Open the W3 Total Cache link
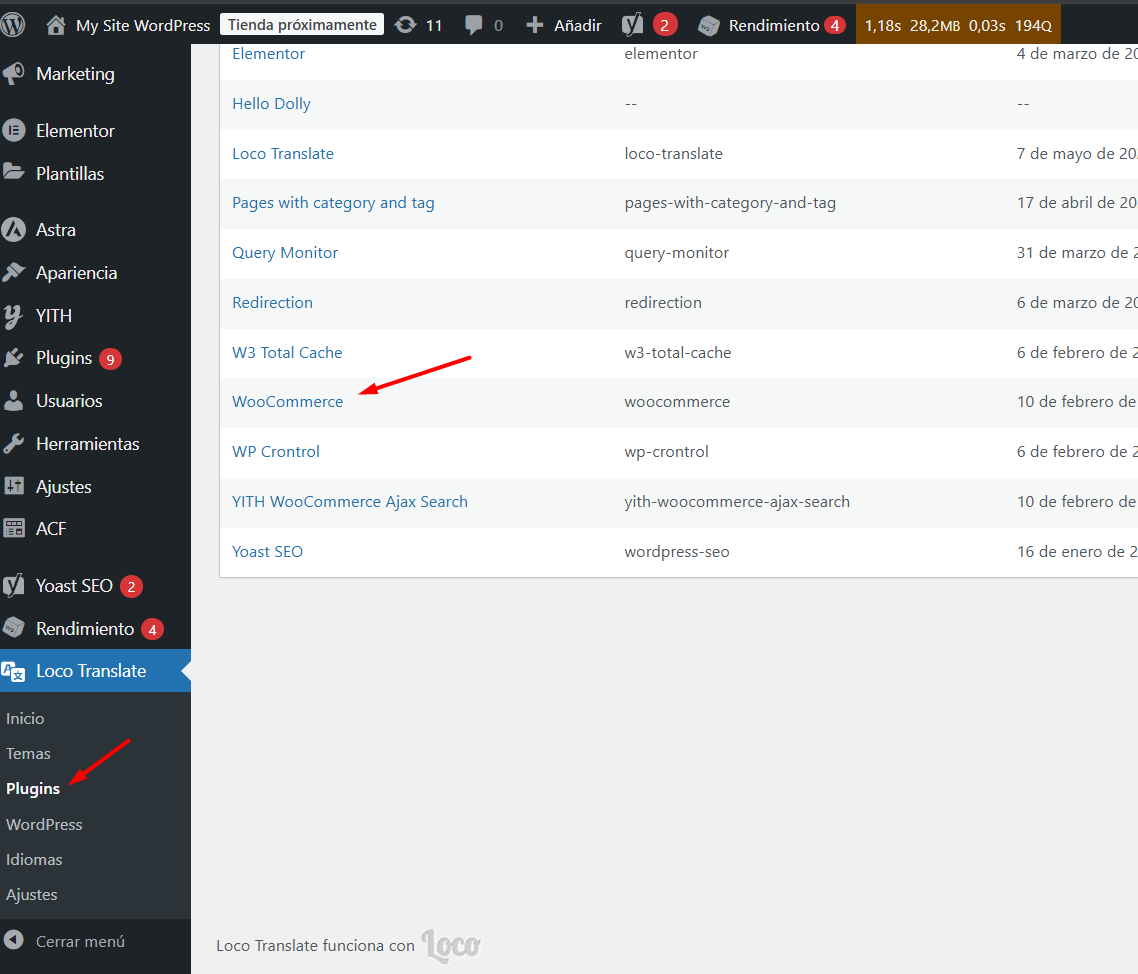 287,353
